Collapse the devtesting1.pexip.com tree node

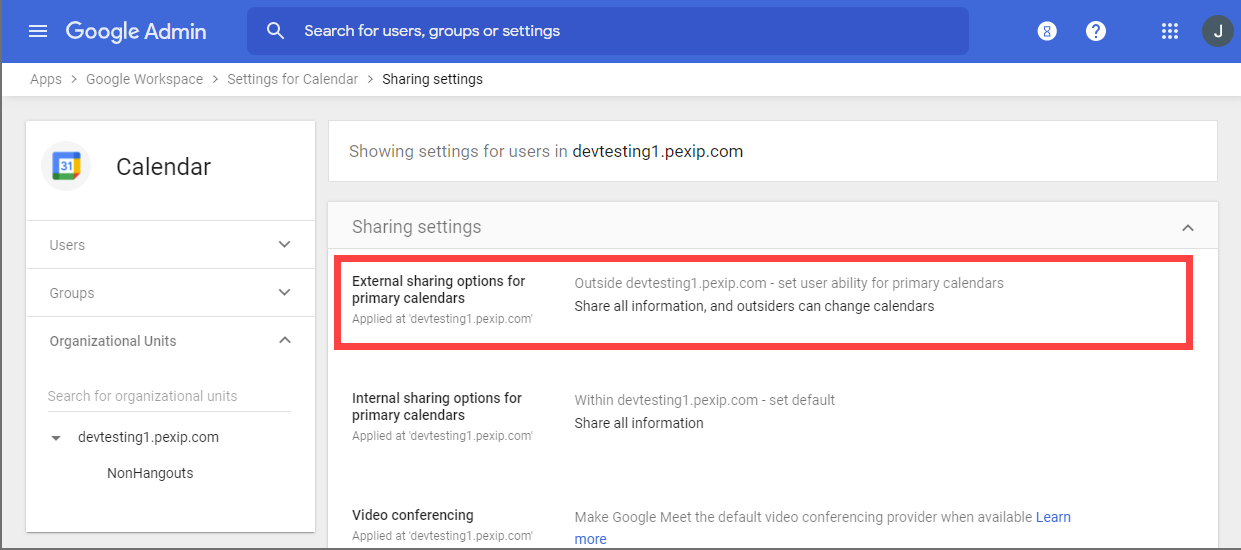(56, 438)
